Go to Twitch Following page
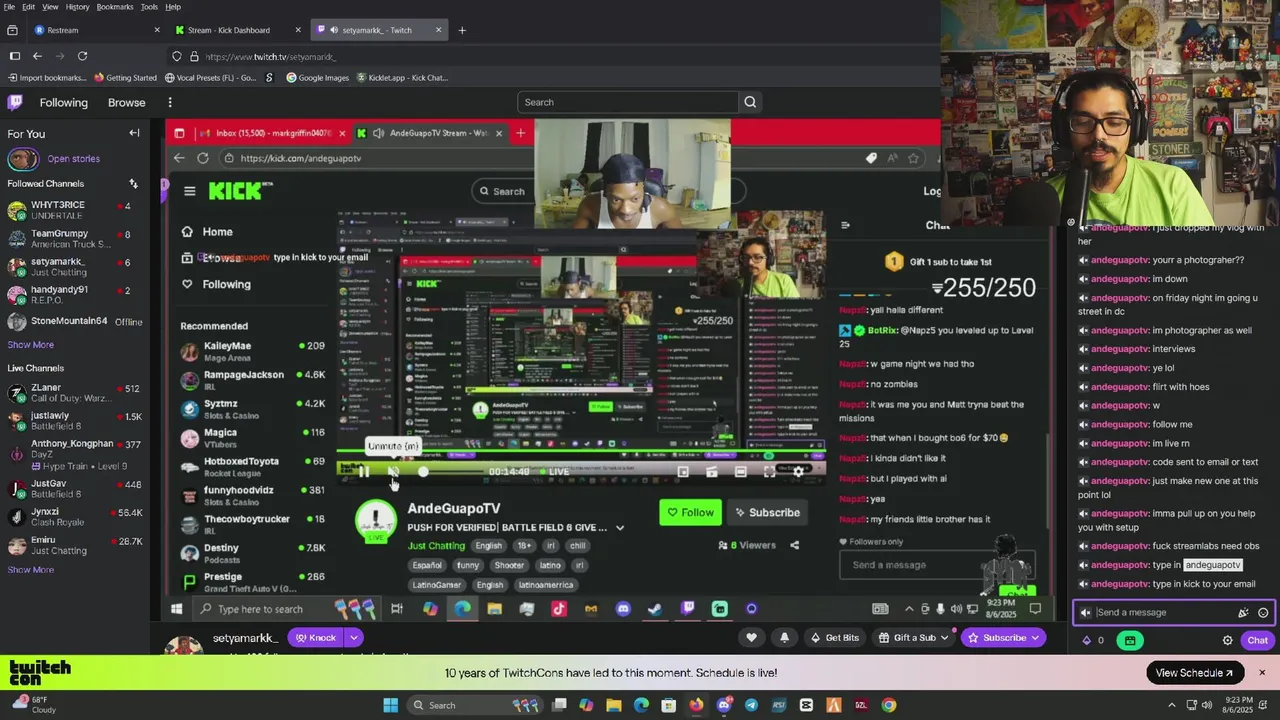 click(x=64, y=102)
